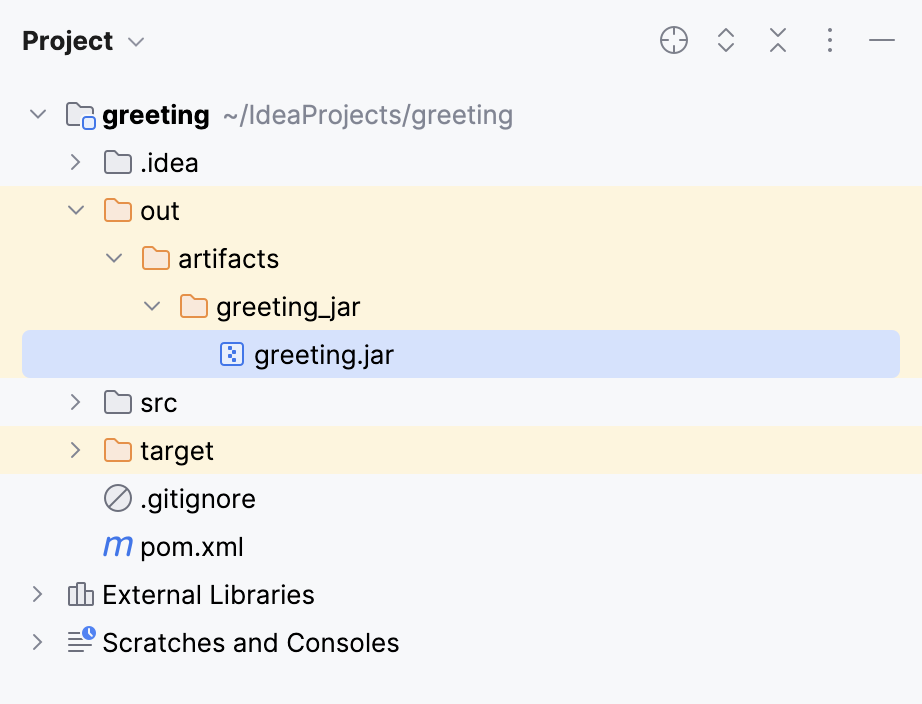Click the Select Opened File target icon
This screenshot has height=704, width=922.
point(673,40)
